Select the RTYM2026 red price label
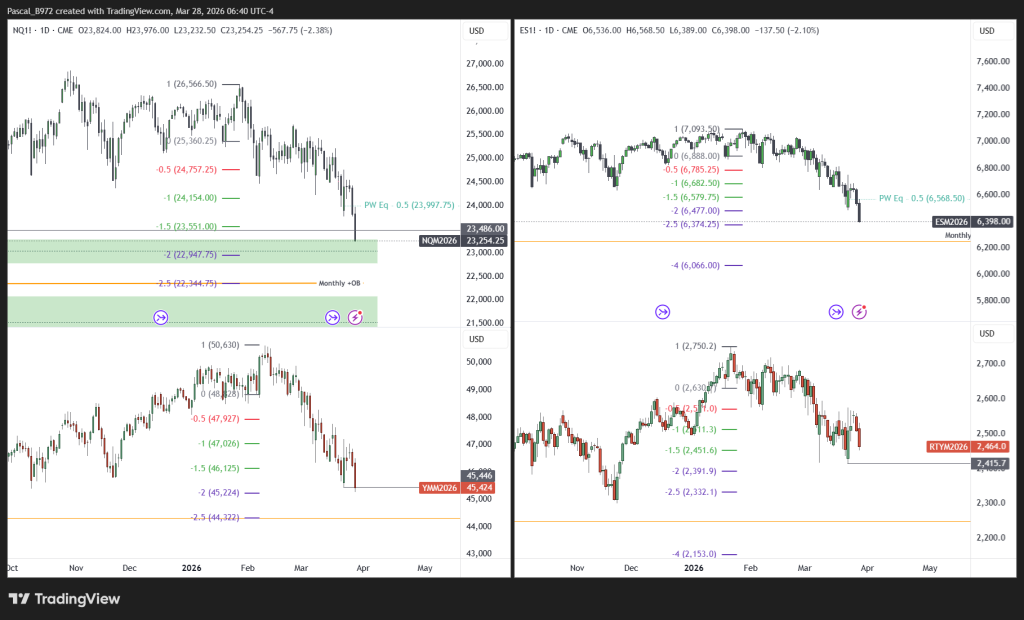The height and width of the screenshot is (620, 1024). [948, 446]
